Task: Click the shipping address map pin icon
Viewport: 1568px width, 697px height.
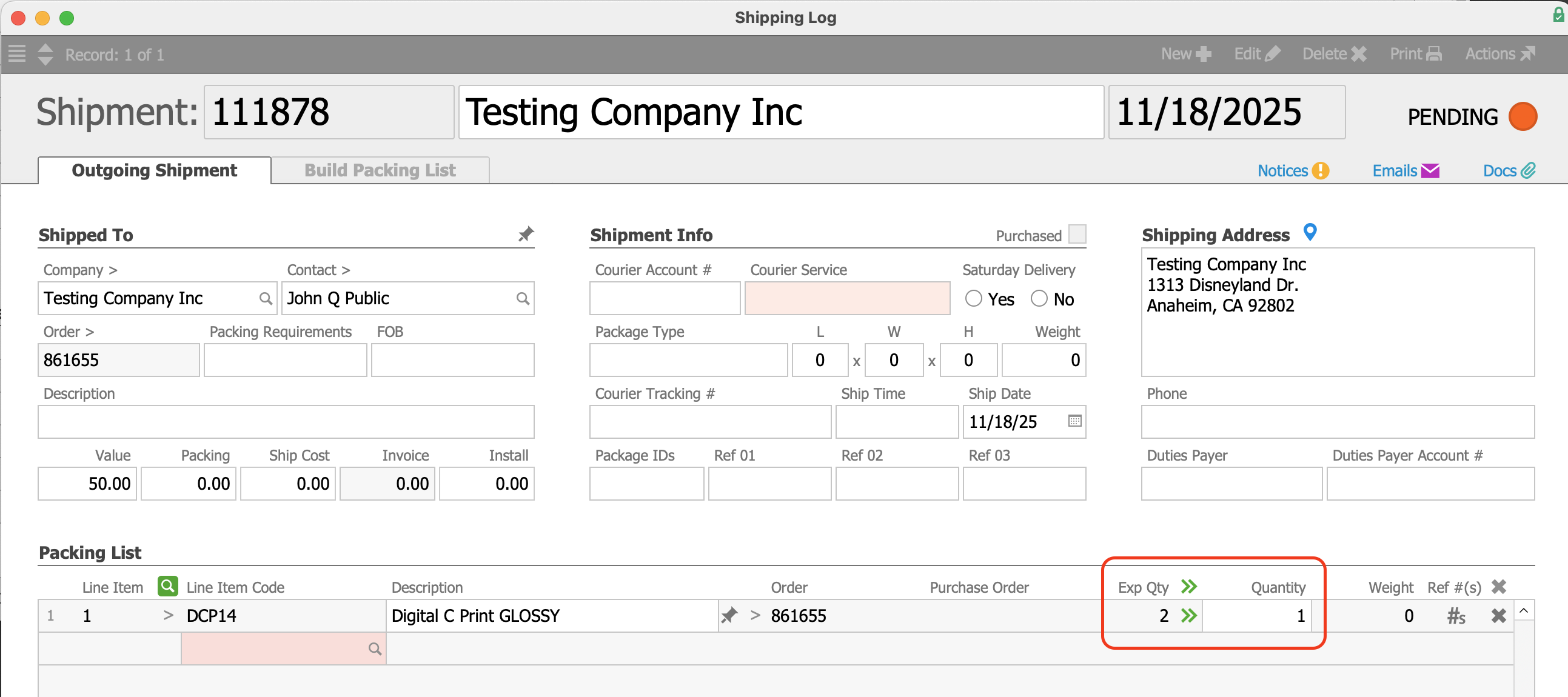Action: (x=1309, y=232)
